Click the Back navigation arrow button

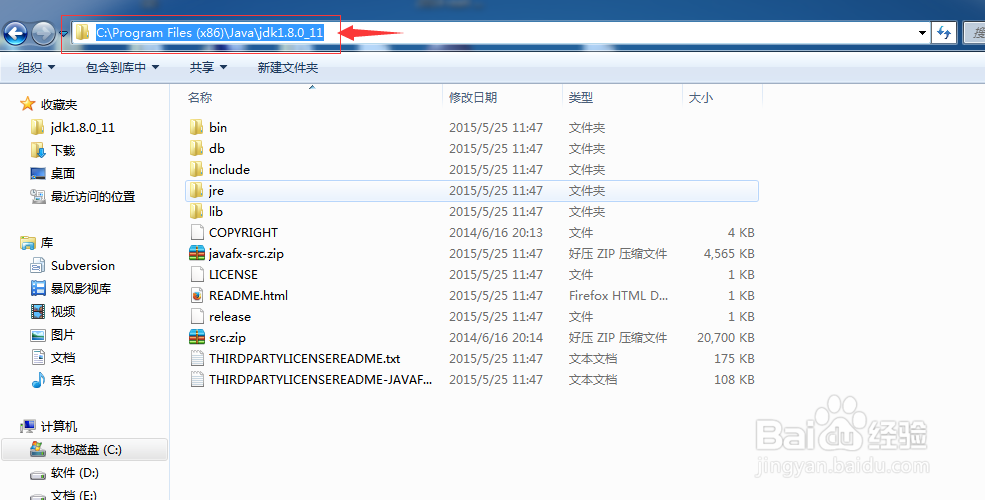click(x=15, y=33)
